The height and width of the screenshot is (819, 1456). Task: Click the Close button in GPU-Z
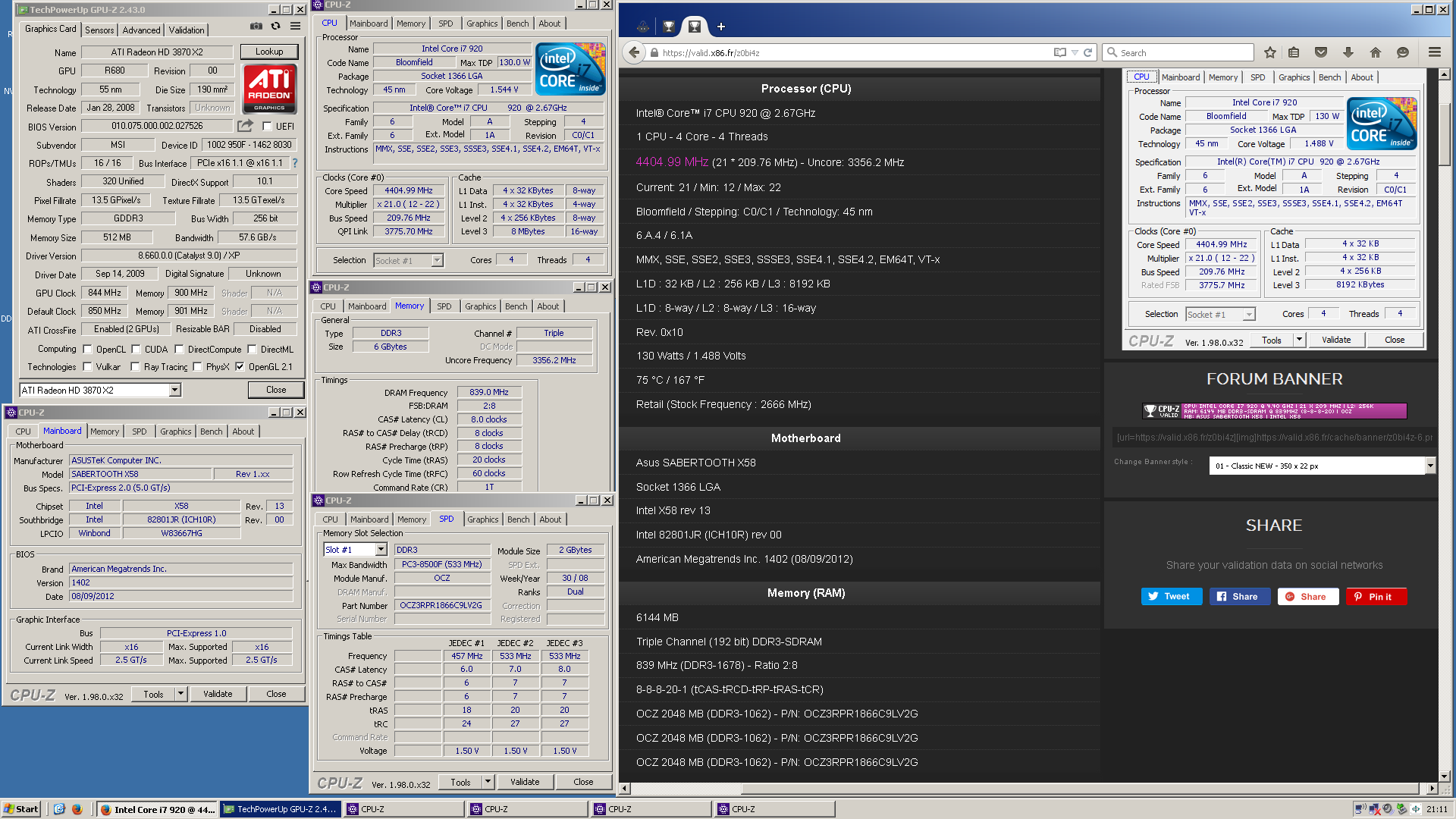pyautogui.click(x=276, y=390)
